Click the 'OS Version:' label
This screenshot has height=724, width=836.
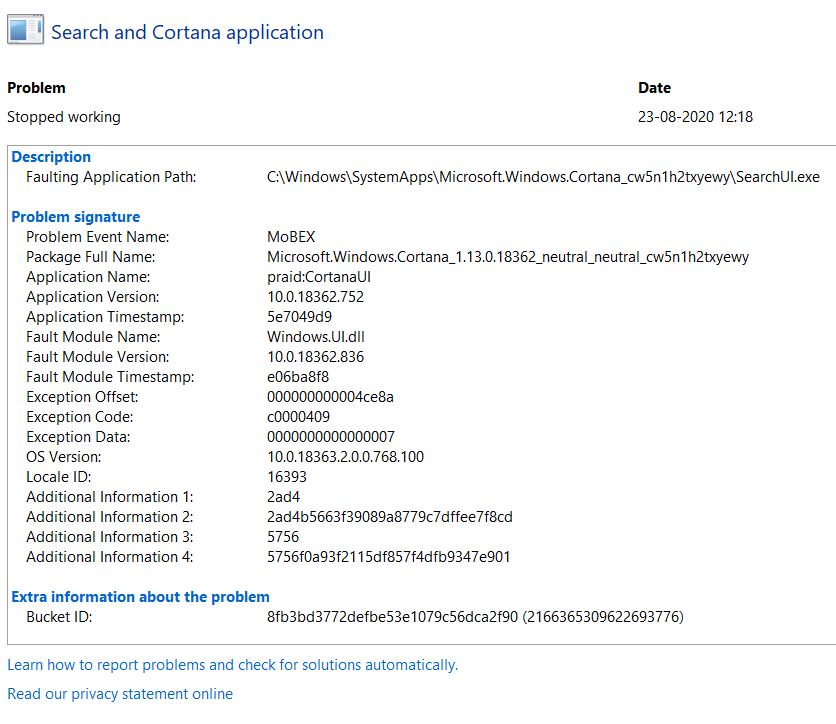pyautogui.click(x=64, y=457)
